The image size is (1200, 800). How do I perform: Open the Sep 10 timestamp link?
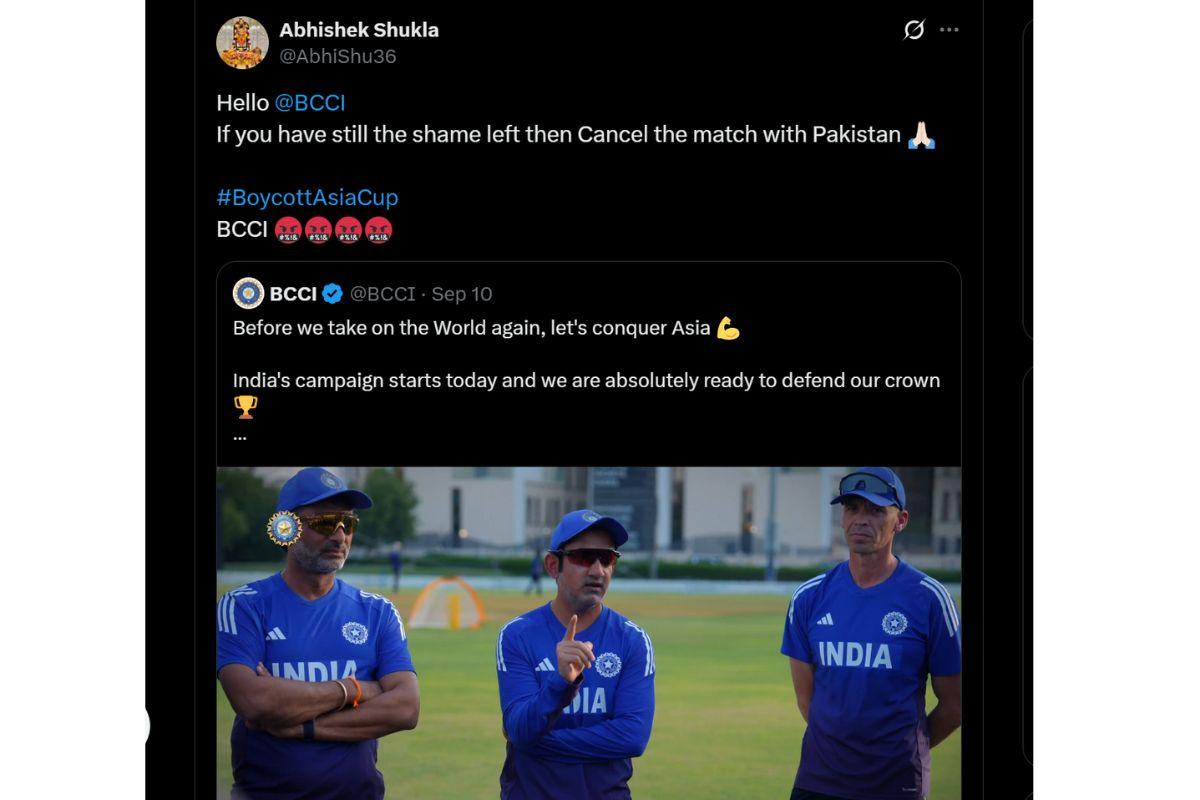(461, 293)
